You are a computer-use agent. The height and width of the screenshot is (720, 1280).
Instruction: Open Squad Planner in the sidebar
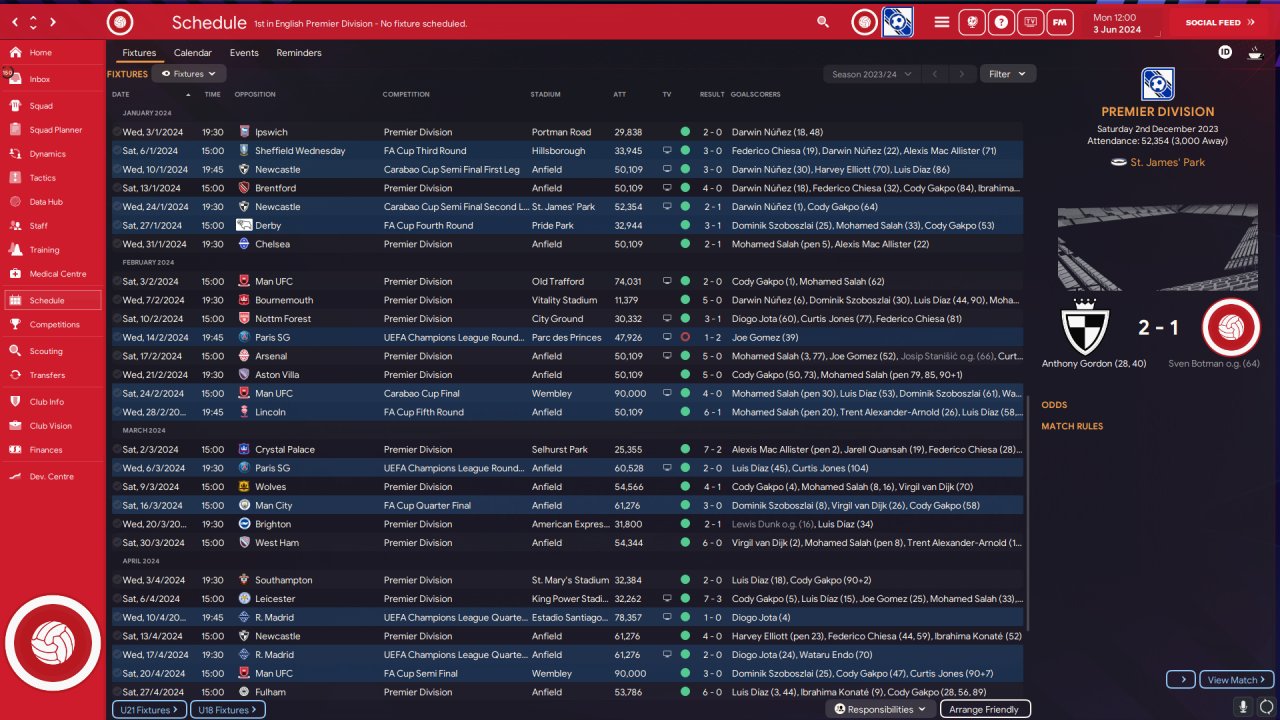(52, 130)
